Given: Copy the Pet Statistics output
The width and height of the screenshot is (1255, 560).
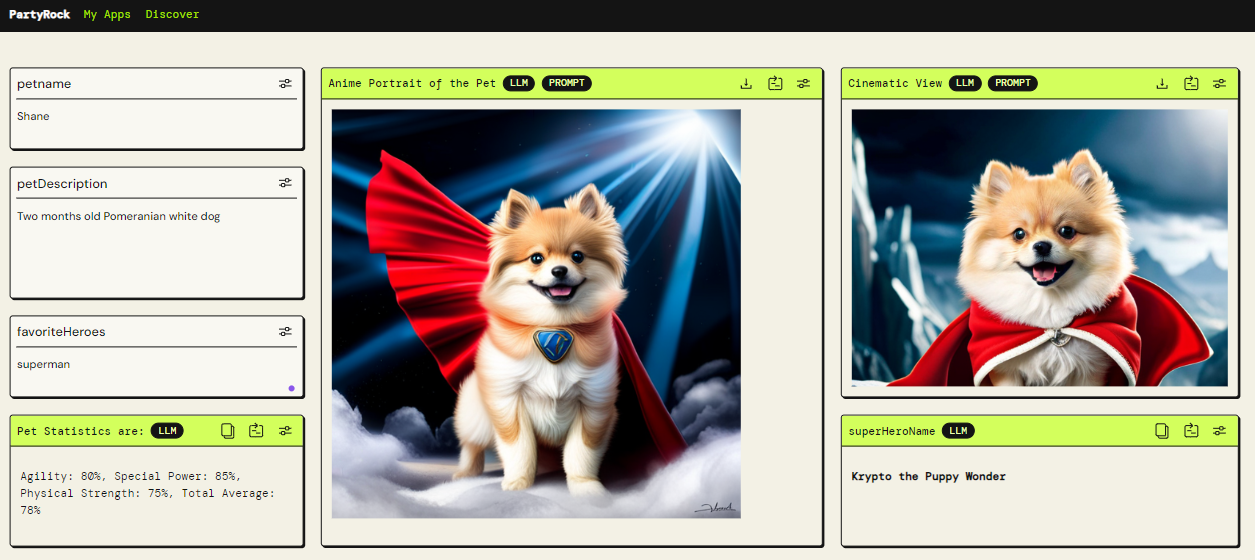Looking at the screenshot, I should (x=228, y=431).
